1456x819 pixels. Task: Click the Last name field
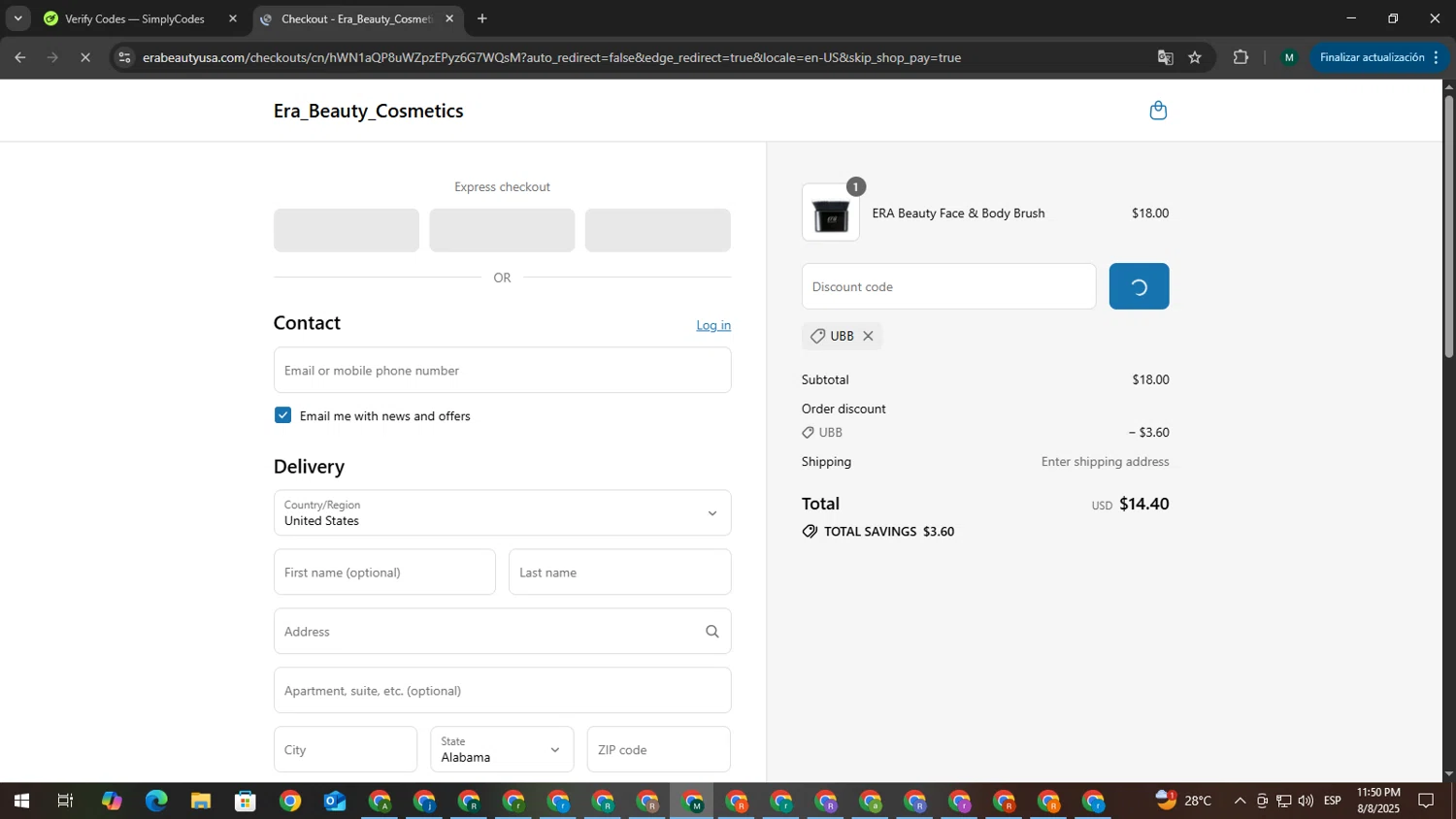coord(619,573)
